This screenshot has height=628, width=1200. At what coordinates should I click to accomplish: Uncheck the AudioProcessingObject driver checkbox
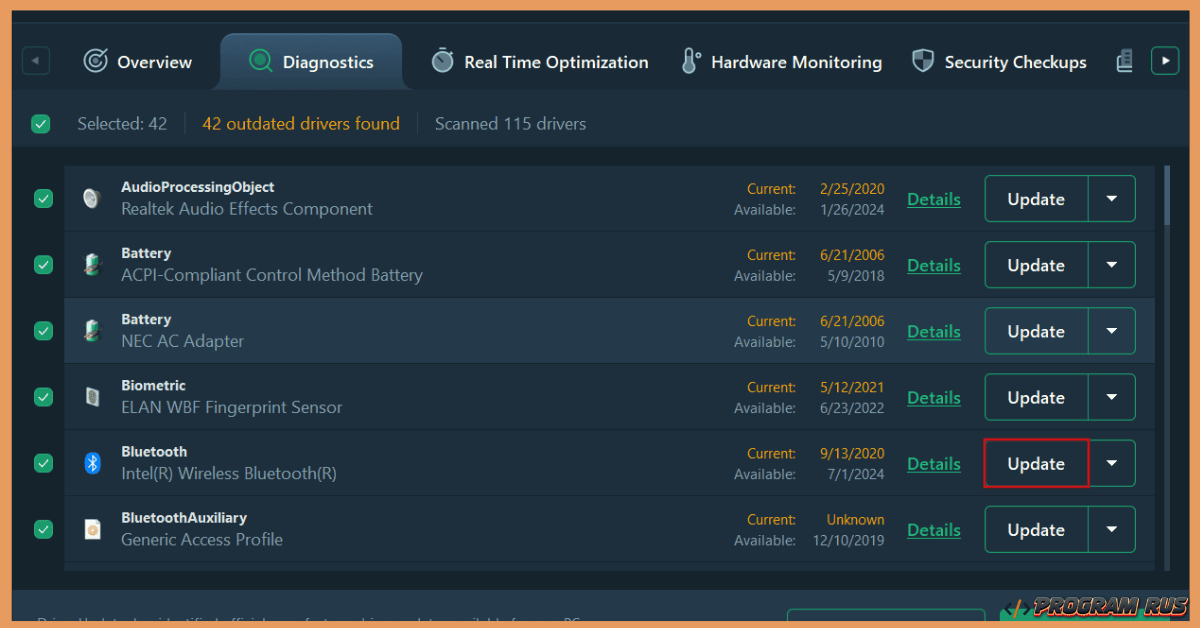coord(43,199)
